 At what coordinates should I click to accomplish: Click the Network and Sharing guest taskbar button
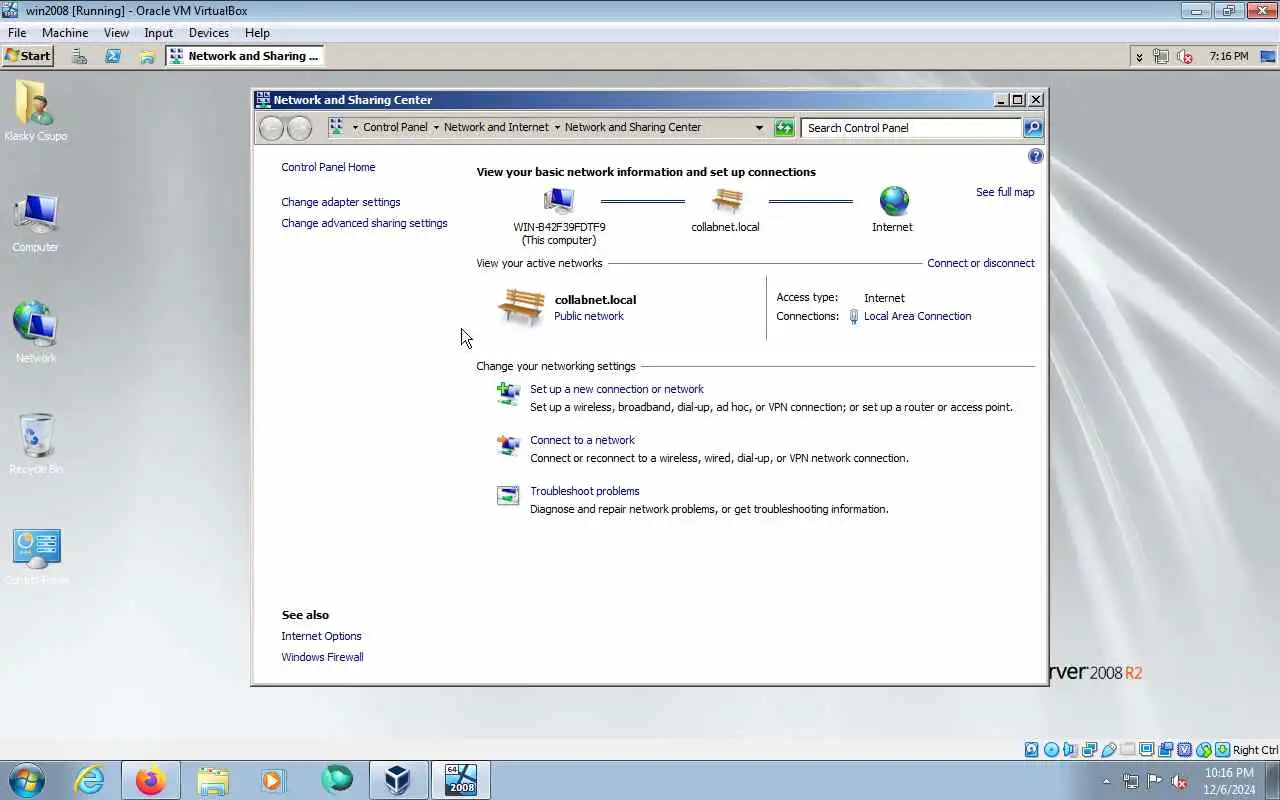pos(245,56)
